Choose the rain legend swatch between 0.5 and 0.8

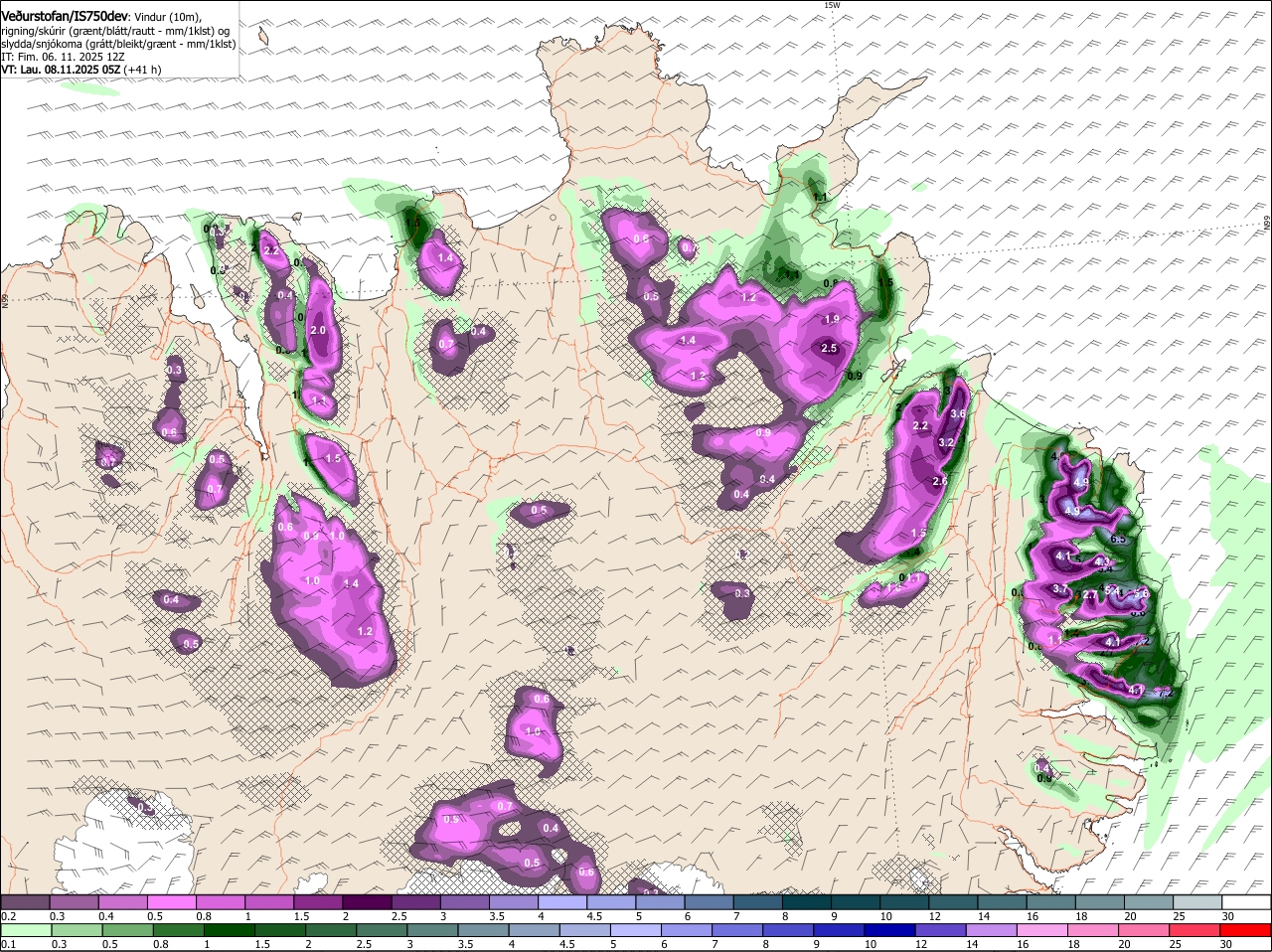click(x=129, y=929)
